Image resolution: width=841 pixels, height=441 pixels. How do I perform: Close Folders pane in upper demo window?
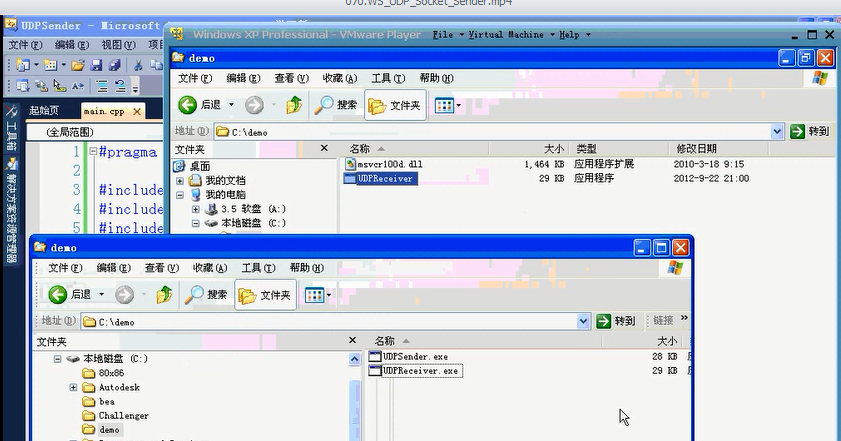(324, 148)
